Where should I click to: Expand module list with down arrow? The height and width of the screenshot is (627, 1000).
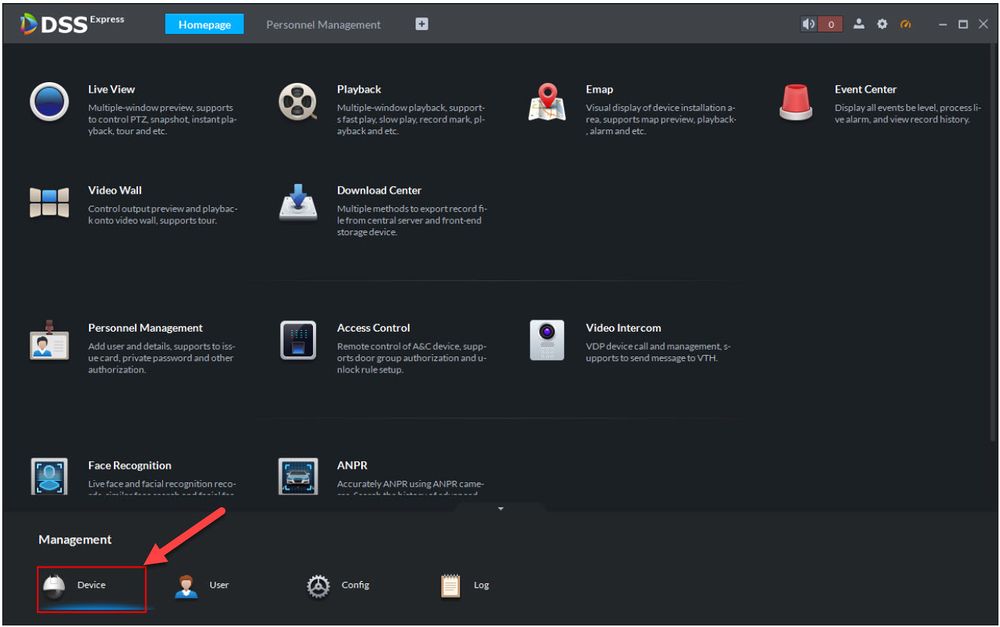click(x=501, y=508)
